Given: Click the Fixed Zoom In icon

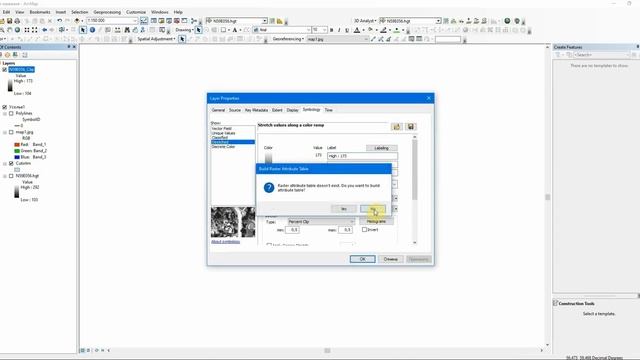Looking at the screenshot, I should point(27,30).
